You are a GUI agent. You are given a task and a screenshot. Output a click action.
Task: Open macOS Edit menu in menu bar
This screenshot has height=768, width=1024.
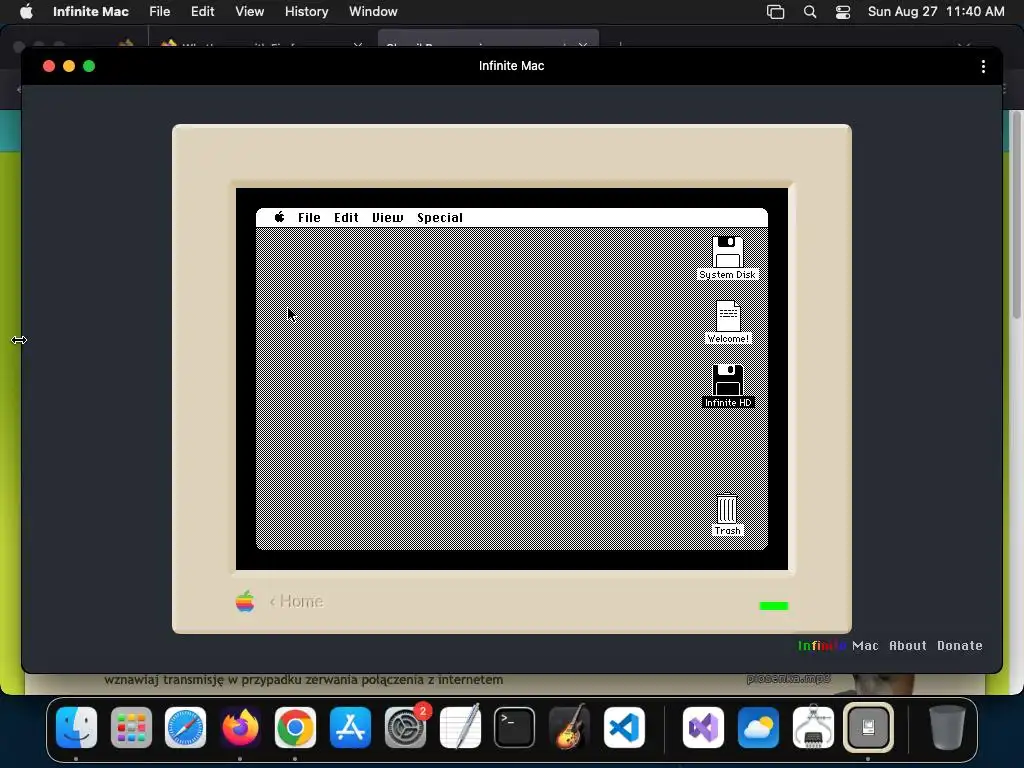coord(202,12)
